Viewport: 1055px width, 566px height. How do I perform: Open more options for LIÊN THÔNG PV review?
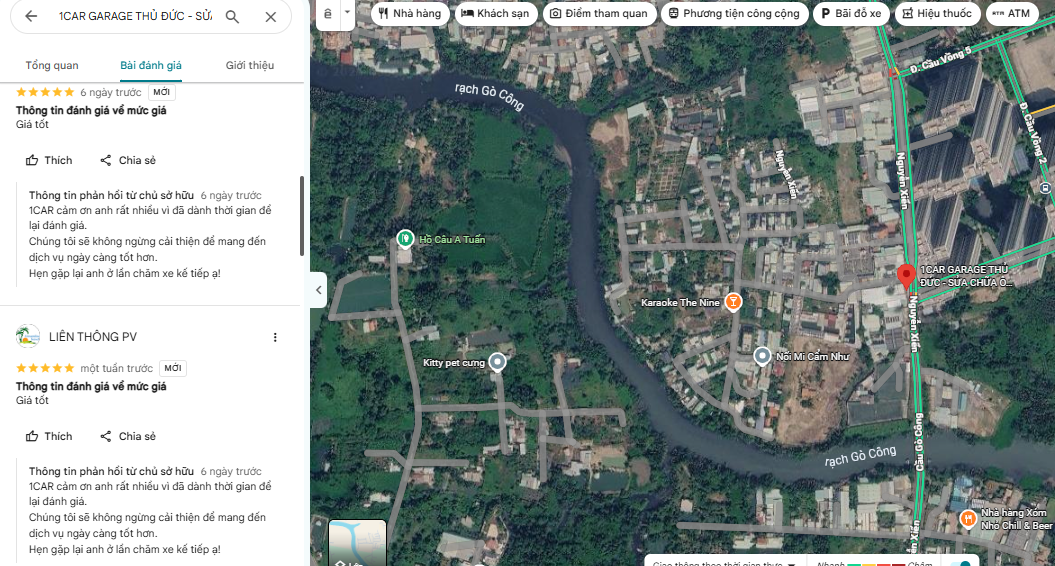(x=275, y=337)
